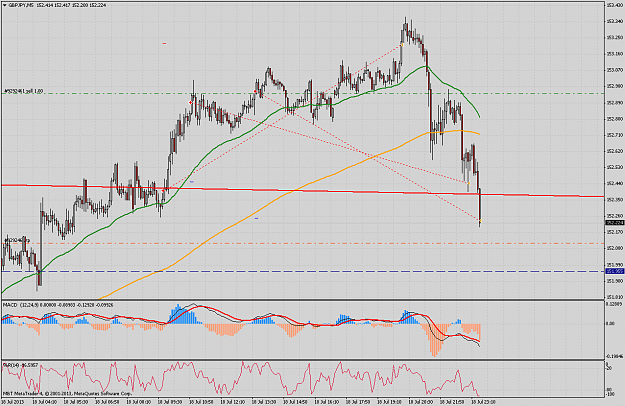Click the 10 Jul 12:10 time axis label
Image resolution: width=625 pixels, height=406 pixels.
pos(232,402)
